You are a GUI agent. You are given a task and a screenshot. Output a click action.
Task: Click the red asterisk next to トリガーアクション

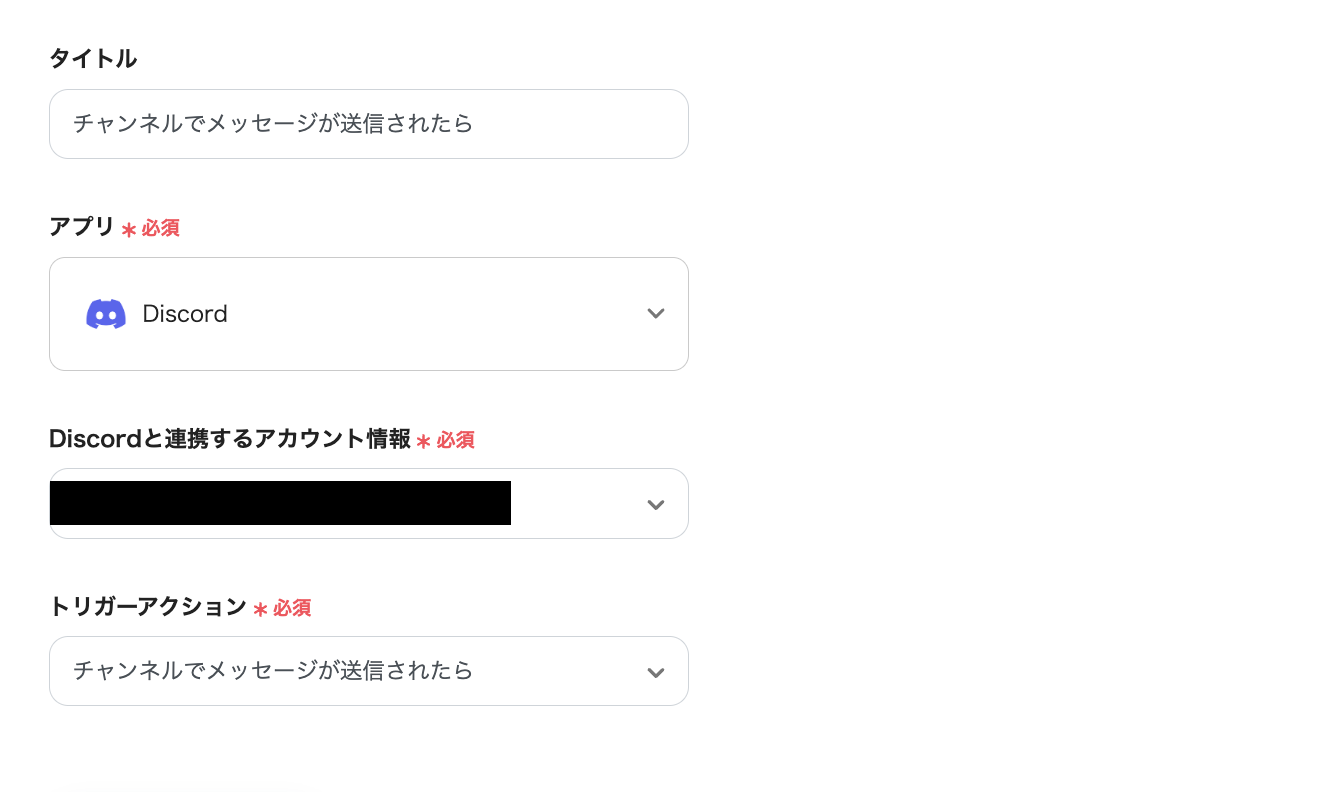pyautogui.click(x=260, y=609)
